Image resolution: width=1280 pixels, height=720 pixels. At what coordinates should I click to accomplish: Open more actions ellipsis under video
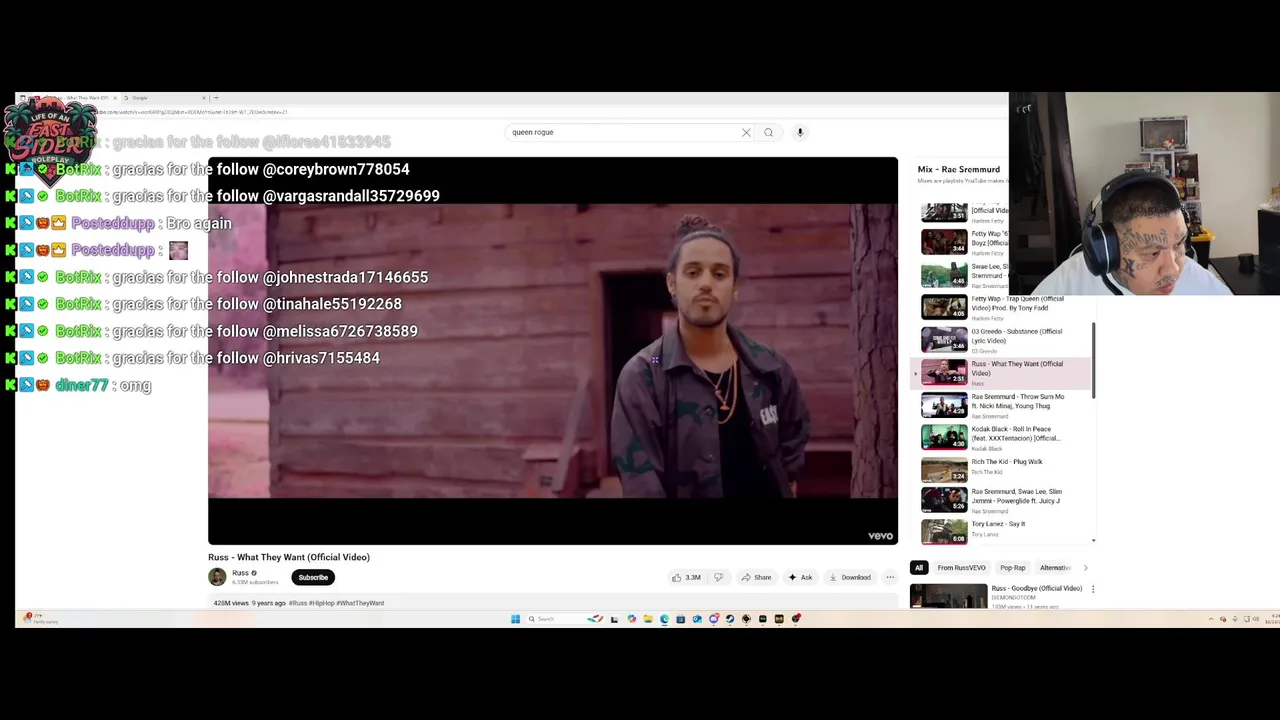(890, 577)
